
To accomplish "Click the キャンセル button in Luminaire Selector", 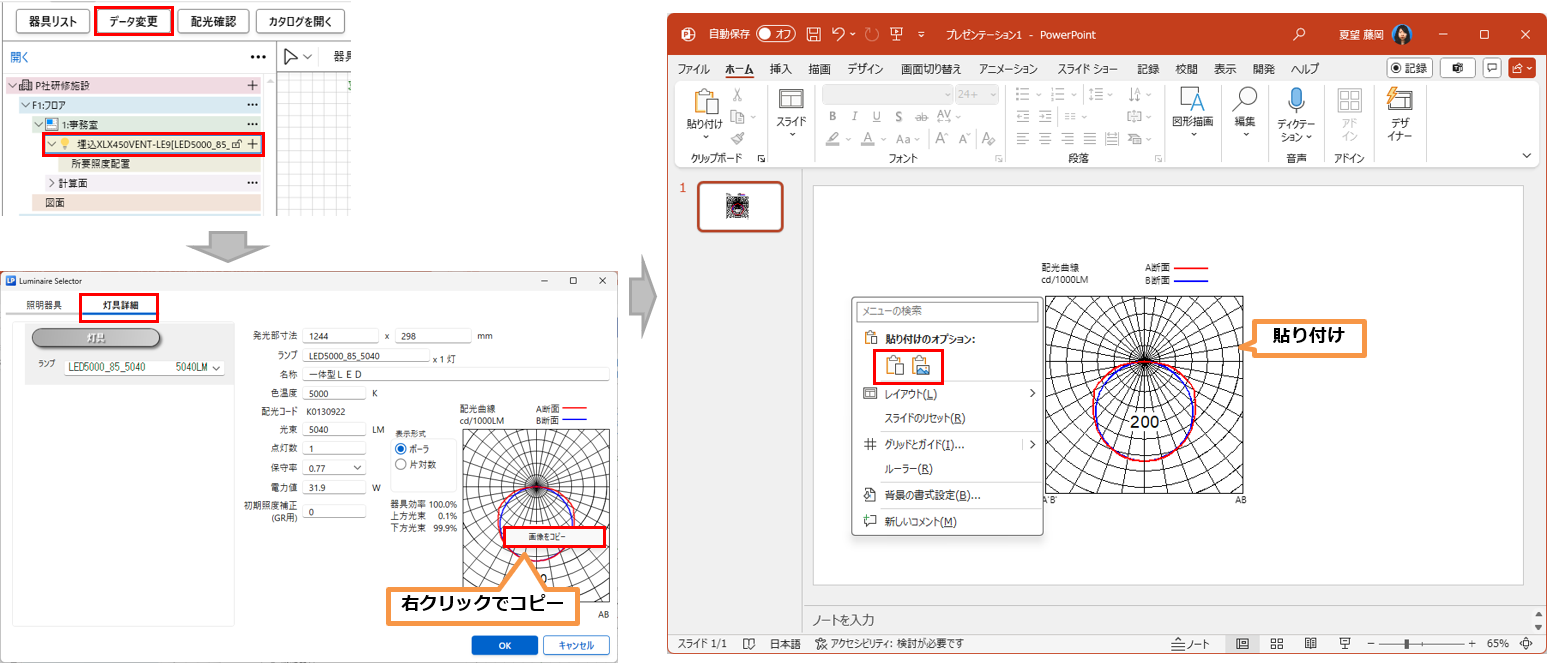I will pos(576,645).
